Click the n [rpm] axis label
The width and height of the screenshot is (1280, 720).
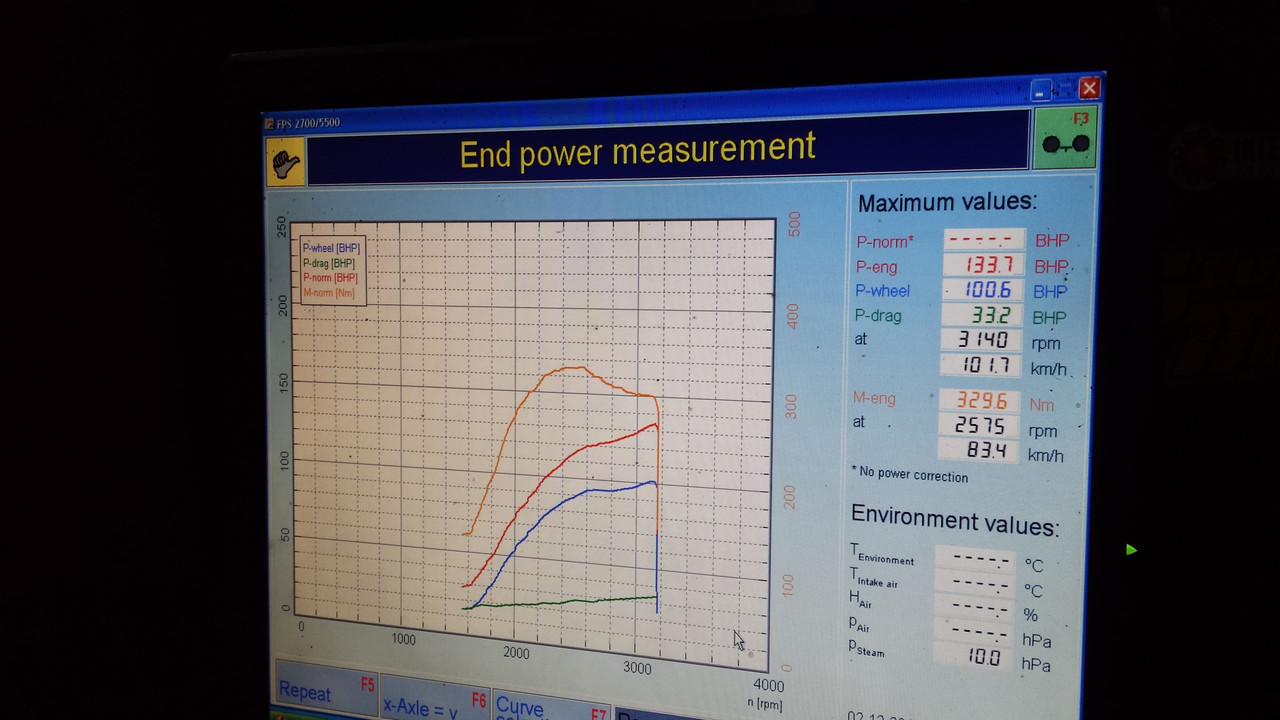click(765, 703)
